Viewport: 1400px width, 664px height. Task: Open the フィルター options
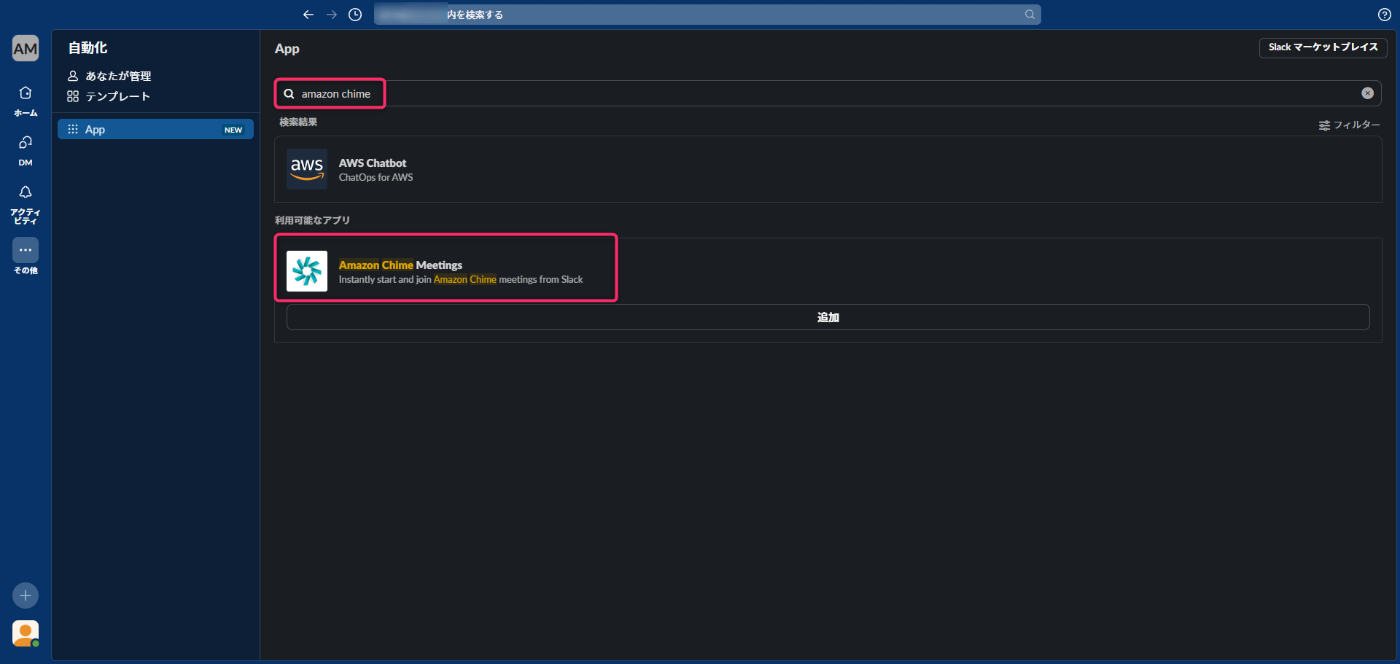coord(1349,125)
